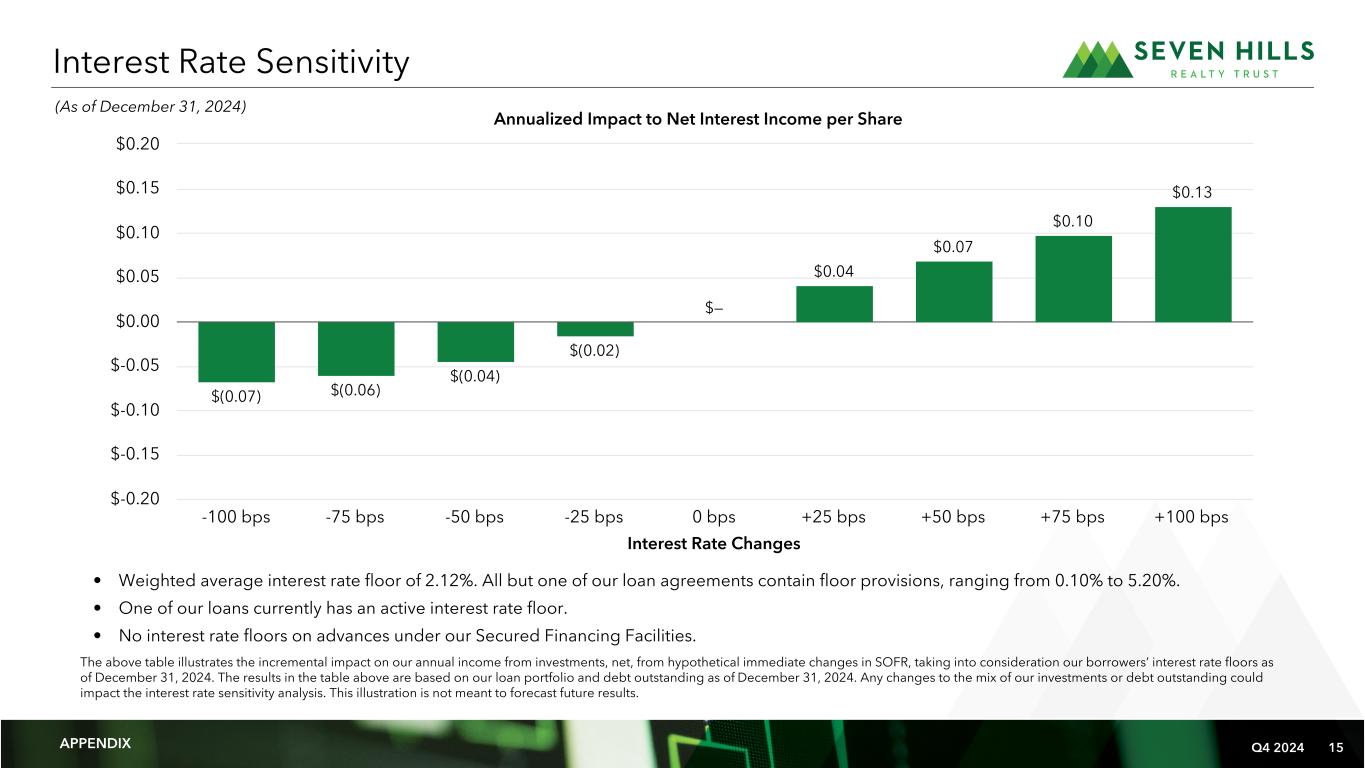
Task: Click the chart title about Net Interest Income
Action: (698, 119)
